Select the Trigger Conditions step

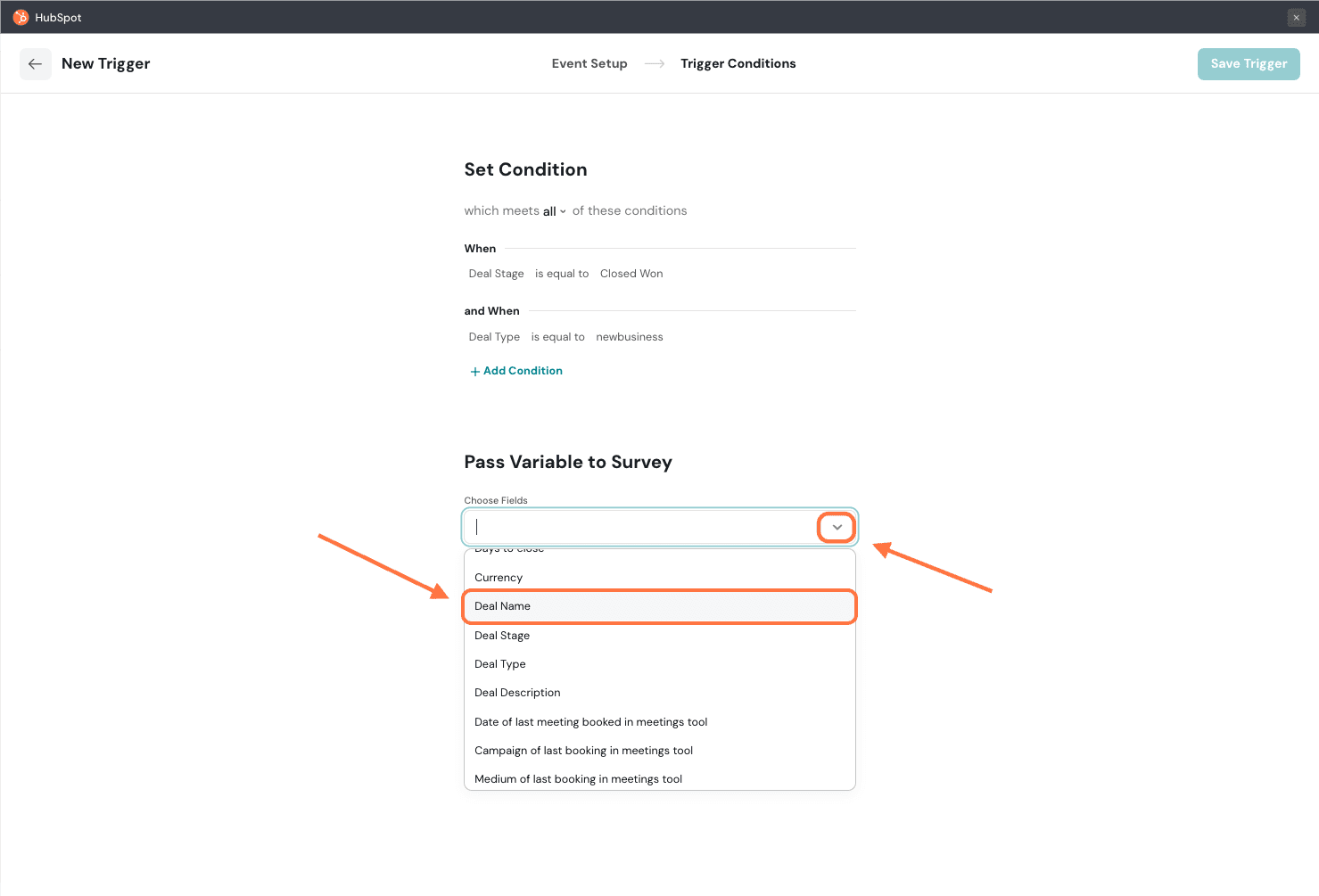click(x=738, y=64)
